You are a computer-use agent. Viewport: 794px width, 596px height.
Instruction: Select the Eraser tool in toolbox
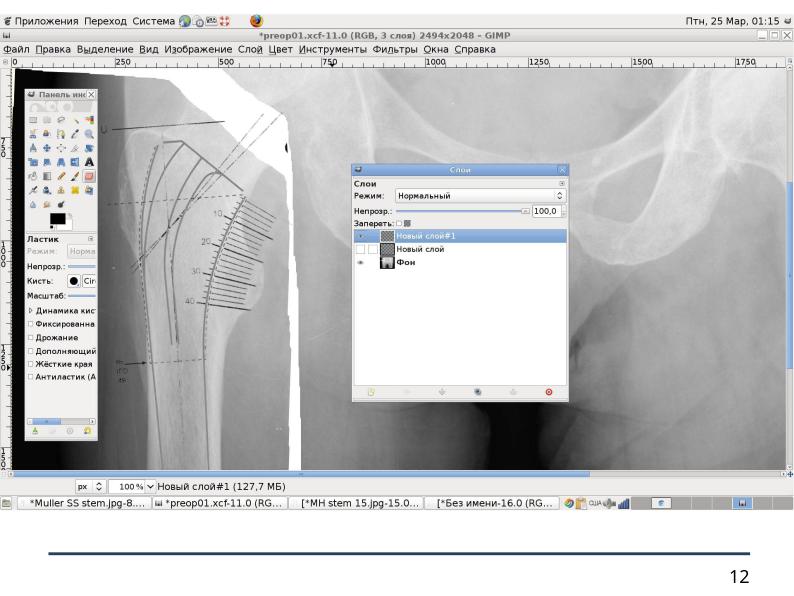tap(89, 175)
